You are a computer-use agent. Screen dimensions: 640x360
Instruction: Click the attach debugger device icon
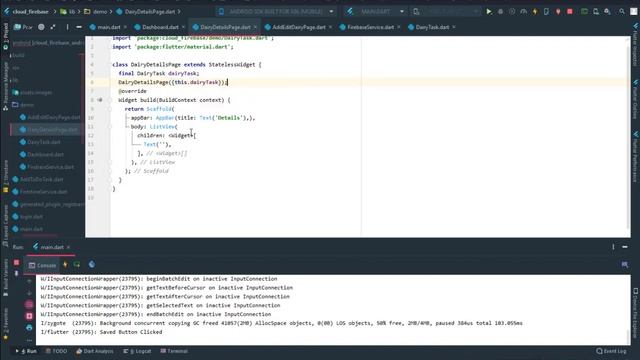pos(546,12)
